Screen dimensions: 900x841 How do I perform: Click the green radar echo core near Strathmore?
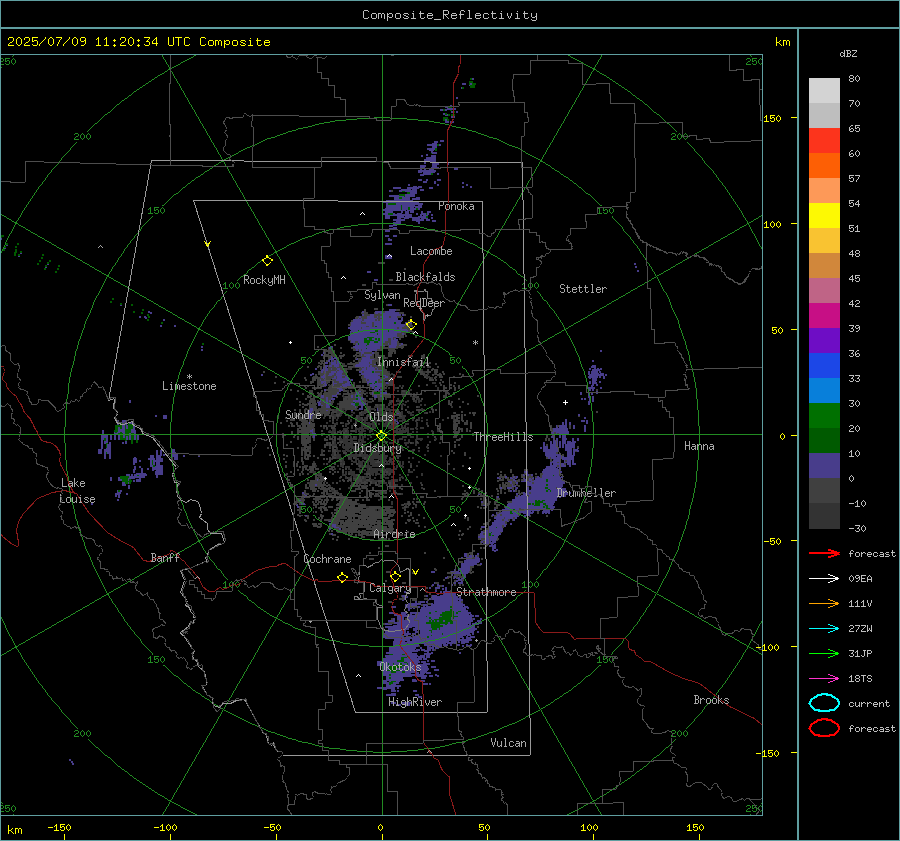[x=443, y=618]
